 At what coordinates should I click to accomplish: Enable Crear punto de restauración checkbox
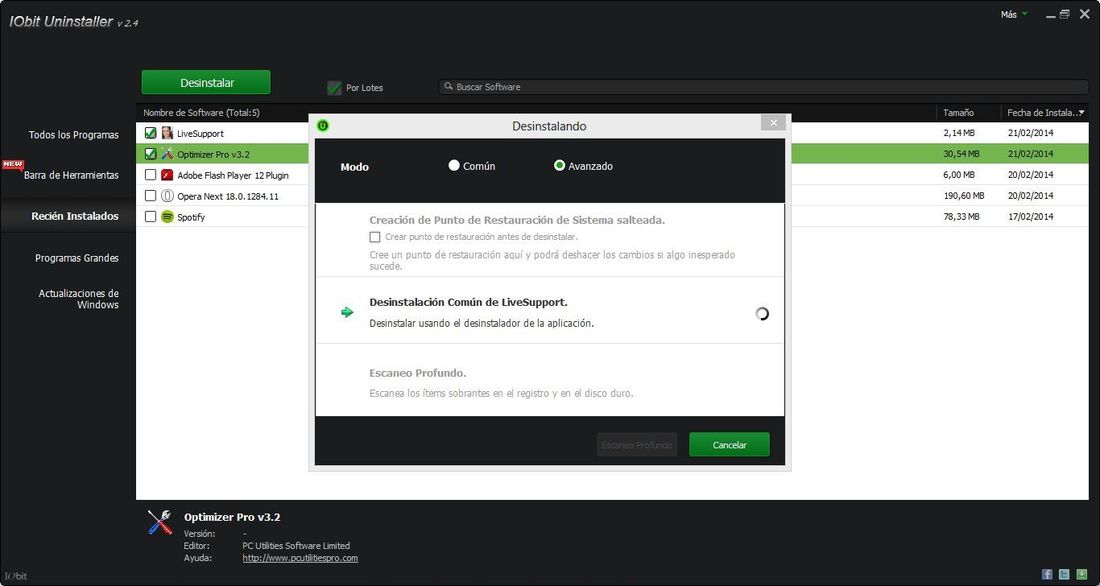(x=375, y=237)
